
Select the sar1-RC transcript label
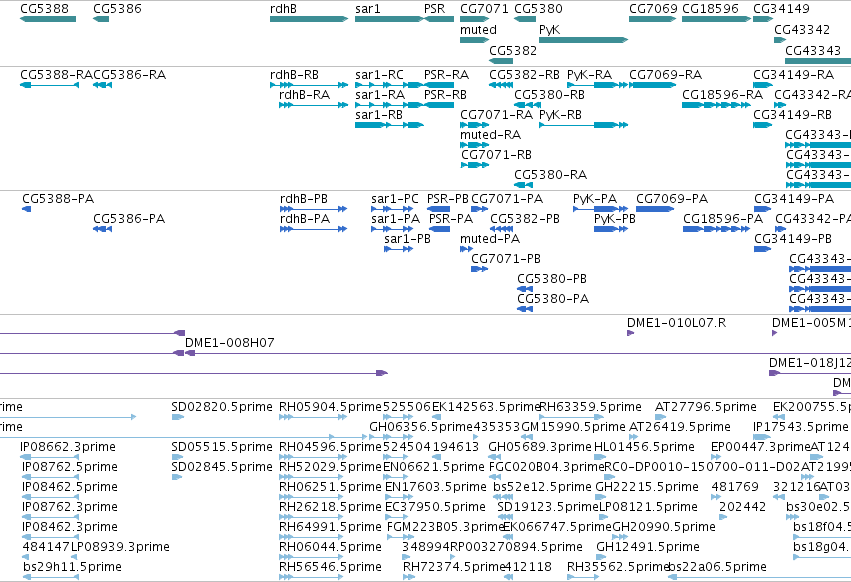[x=379, y=75]
